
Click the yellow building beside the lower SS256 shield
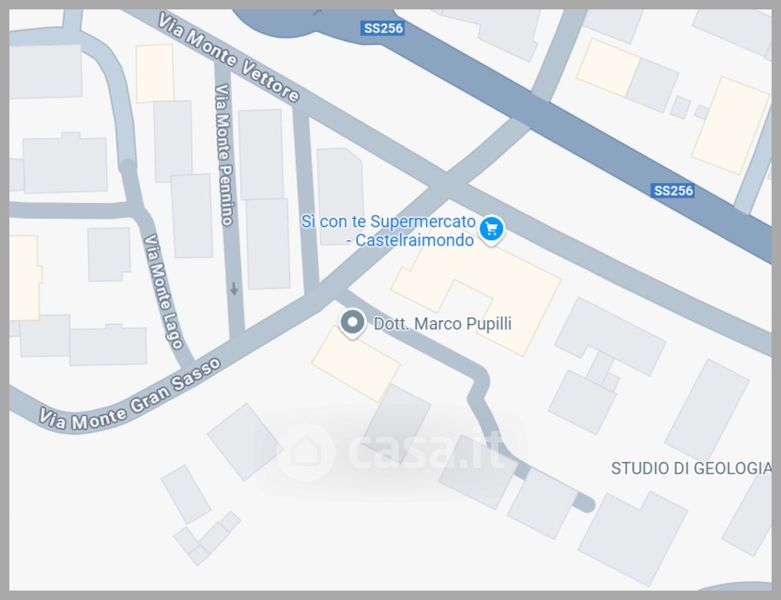[x=730, y=125]
